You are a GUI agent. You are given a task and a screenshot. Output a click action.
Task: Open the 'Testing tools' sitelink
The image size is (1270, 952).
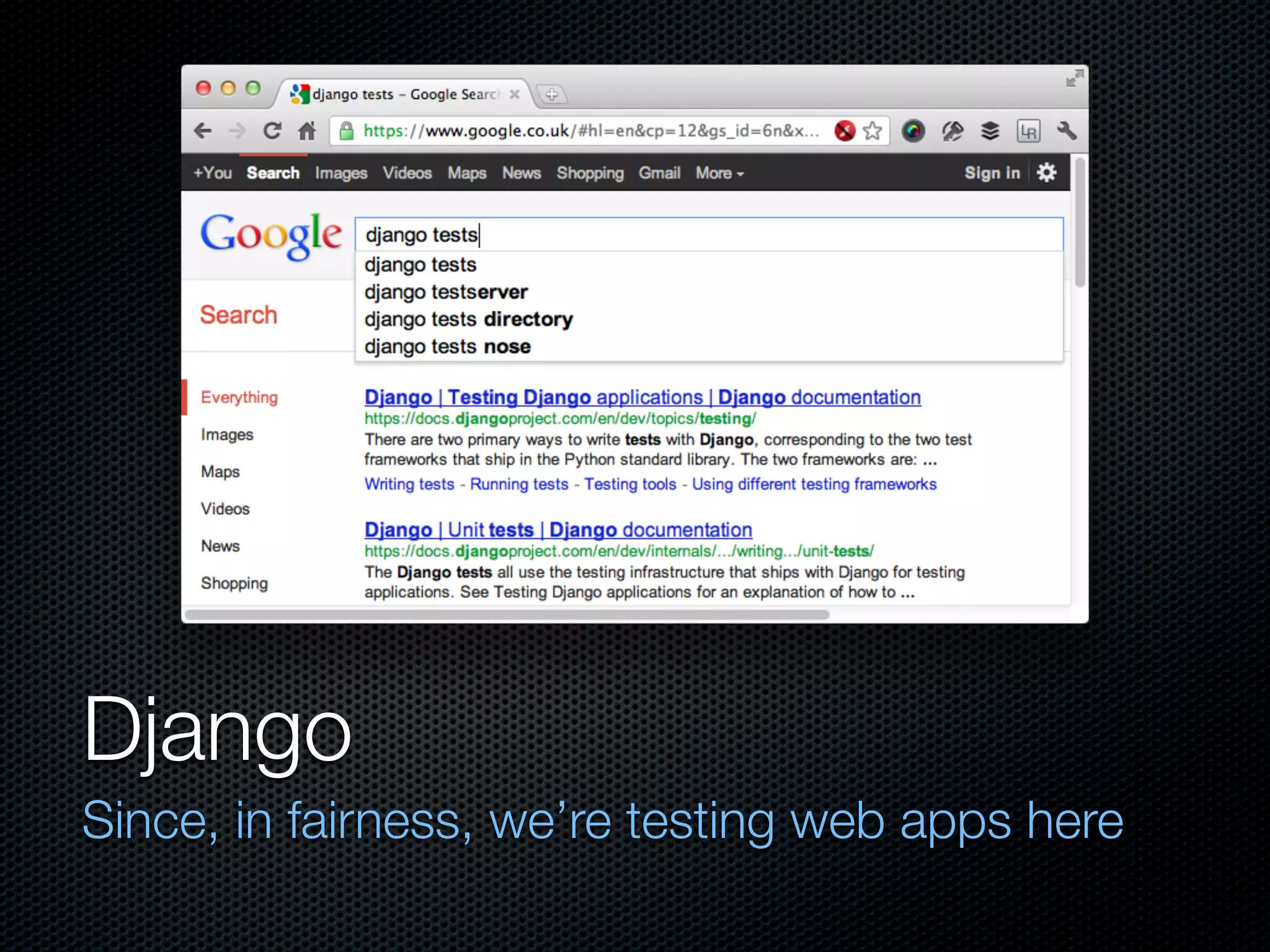click(630, 484)
